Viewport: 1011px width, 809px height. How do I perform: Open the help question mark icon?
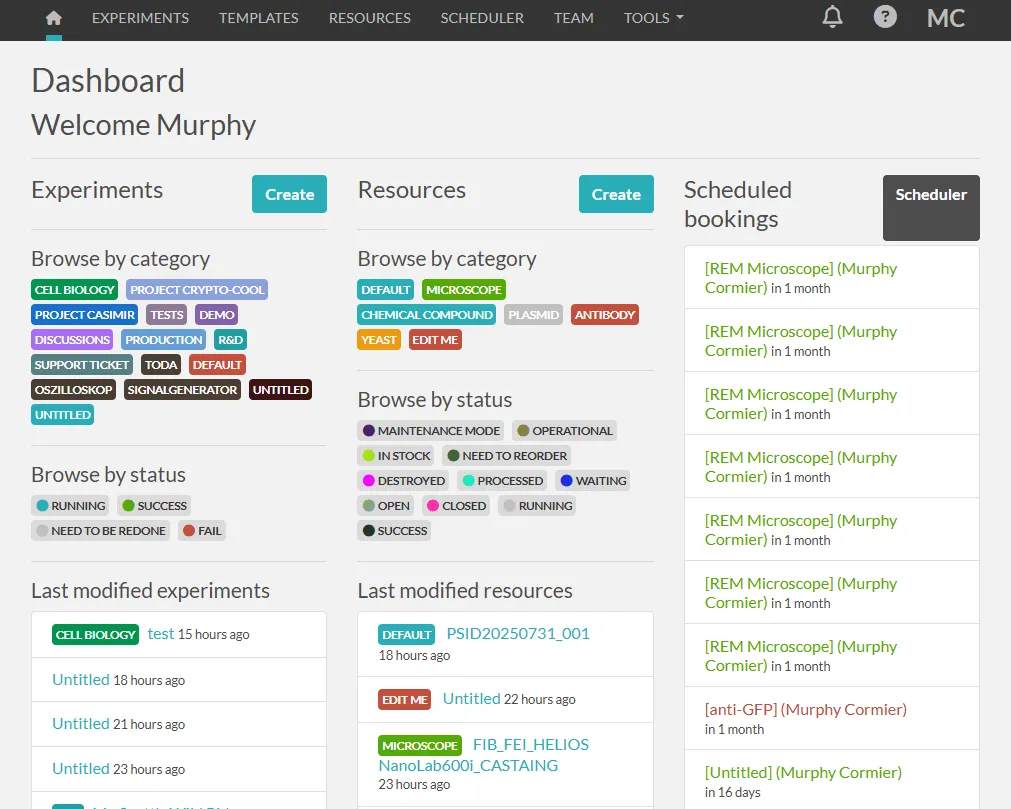[x=885, y=17]
